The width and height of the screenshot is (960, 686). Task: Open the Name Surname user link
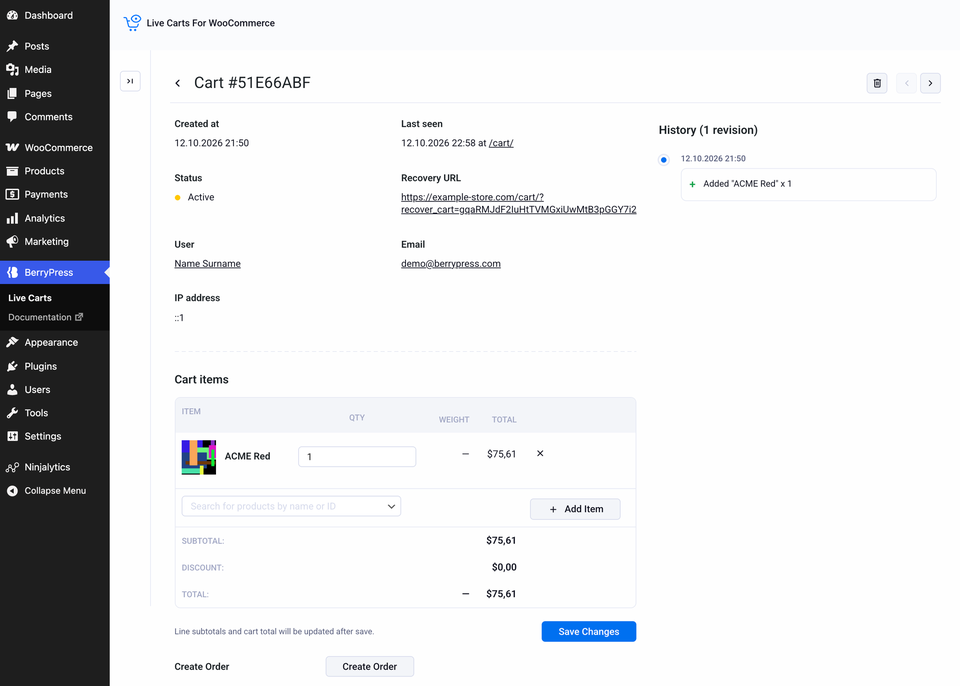click(208, 263)
